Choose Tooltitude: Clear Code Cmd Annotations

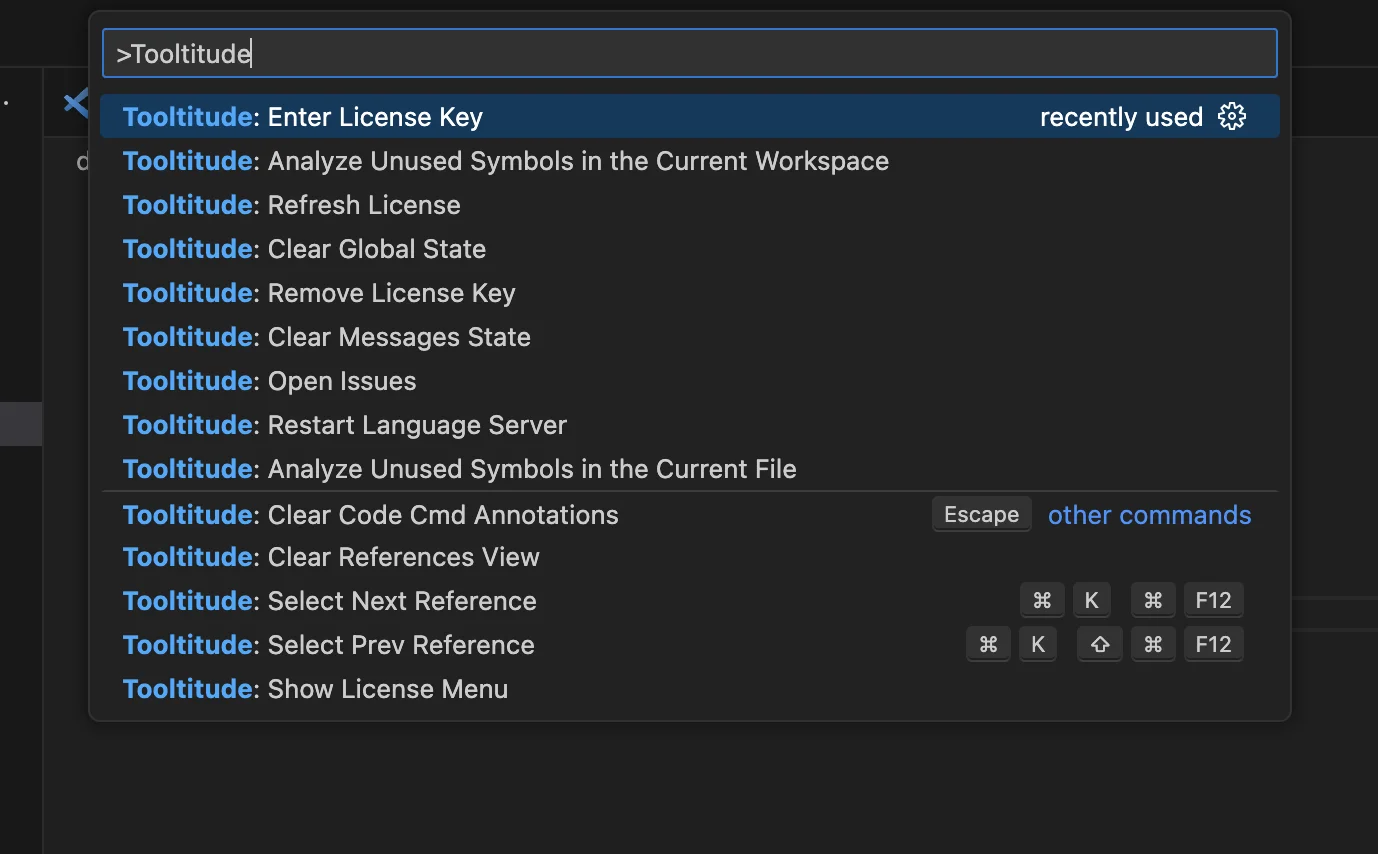690,514
